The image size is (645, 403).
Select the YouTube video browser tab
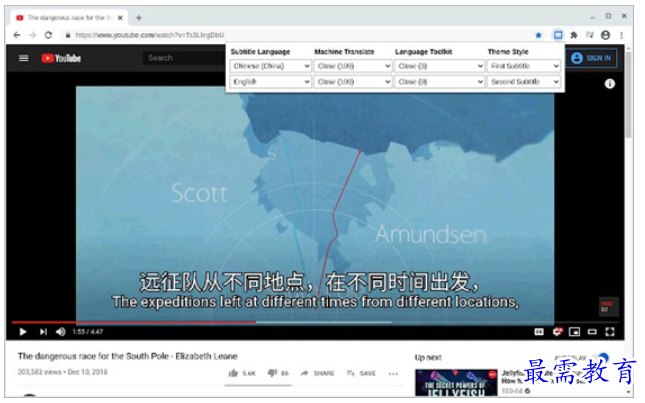68,18
